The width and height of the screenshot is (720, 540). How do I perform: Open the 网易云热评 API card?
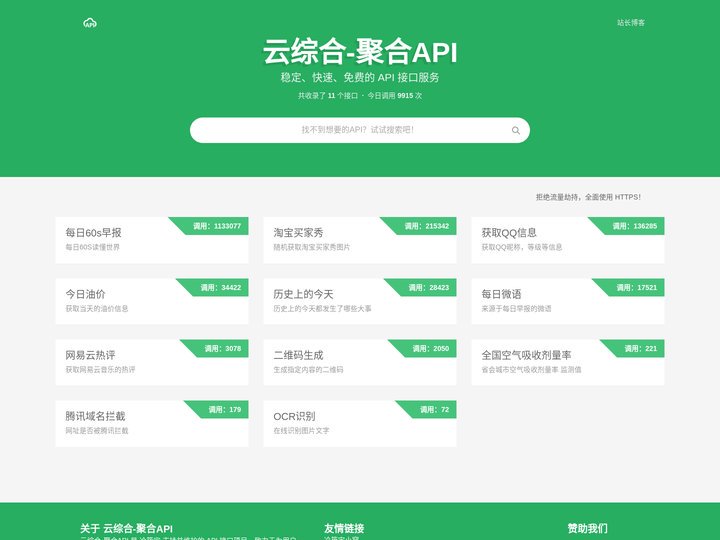[x=152, y=362]
